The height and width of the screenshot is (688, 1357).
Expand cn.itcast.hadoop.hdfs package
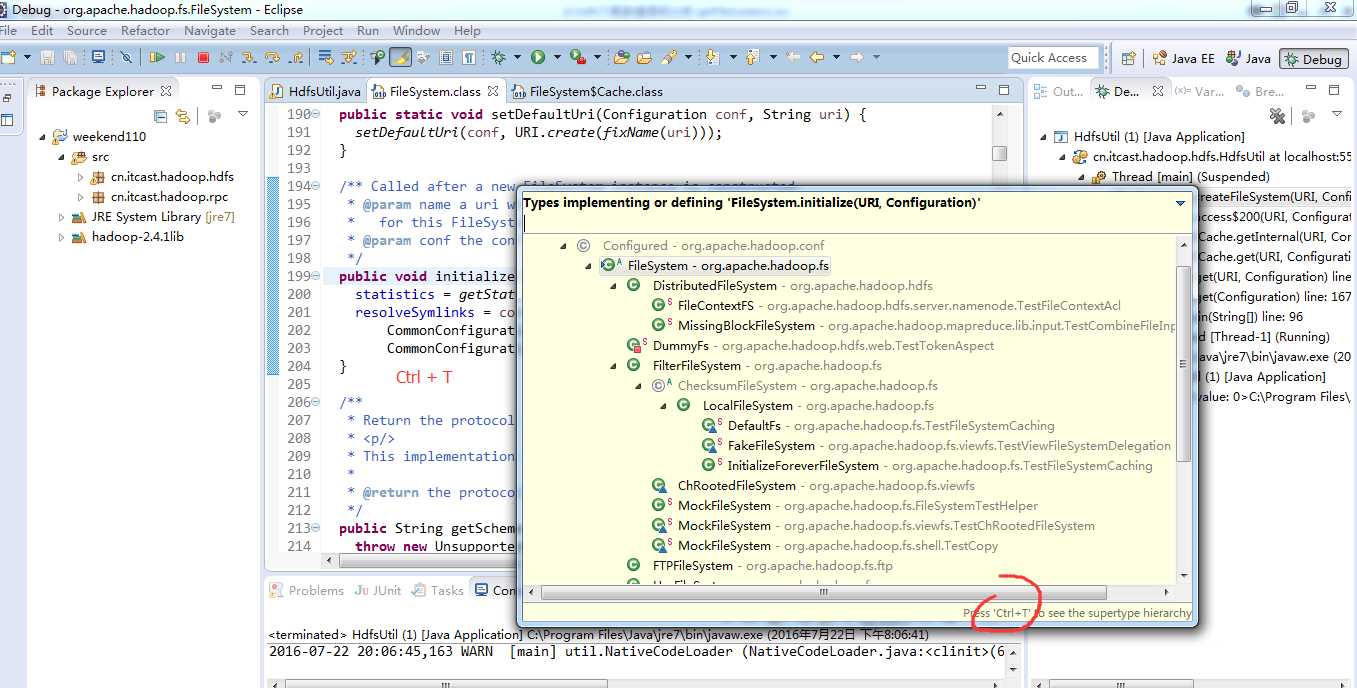click(81, 177)
